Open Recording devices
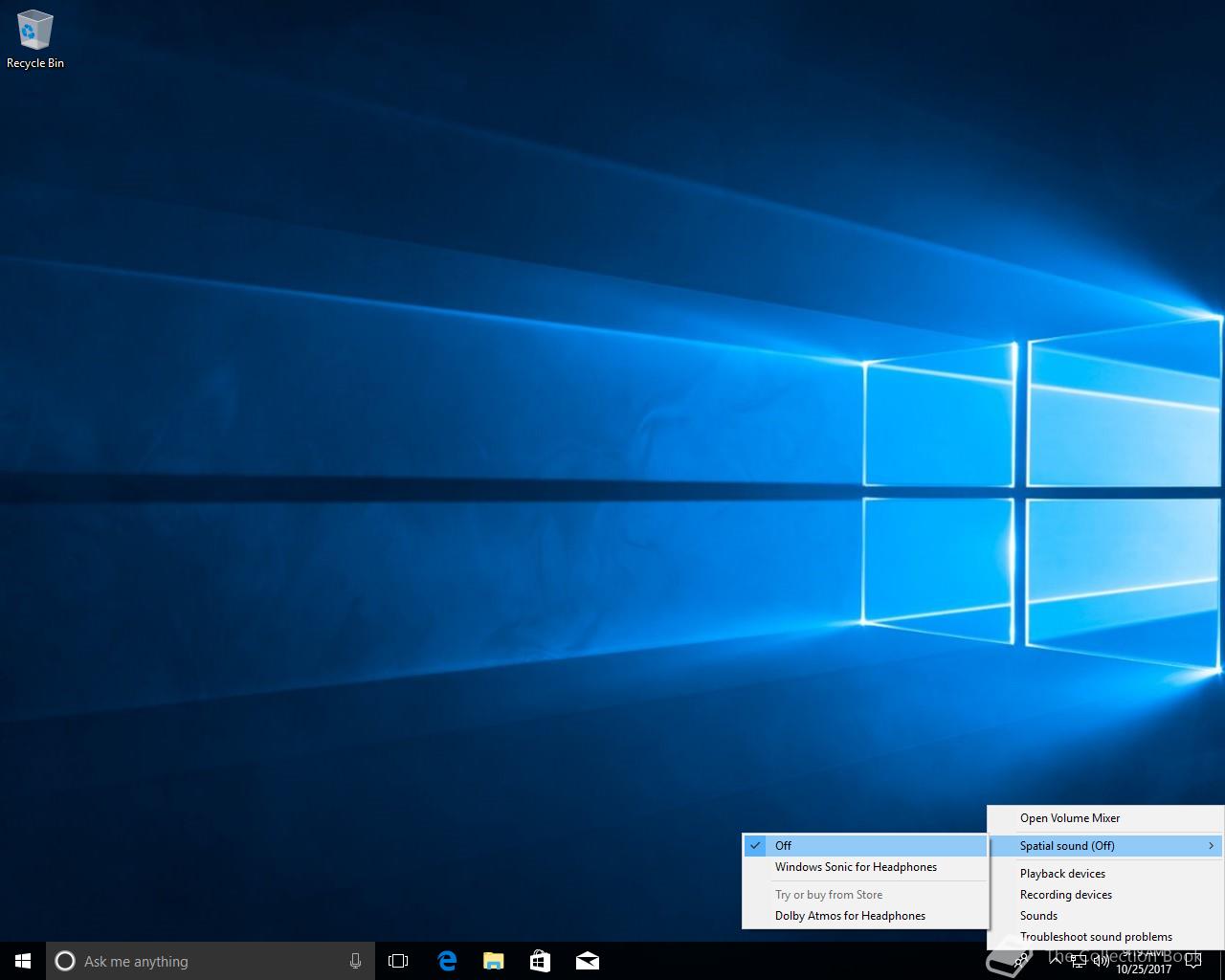This screenshot has height=980, width=1225. coord(1105,895)
